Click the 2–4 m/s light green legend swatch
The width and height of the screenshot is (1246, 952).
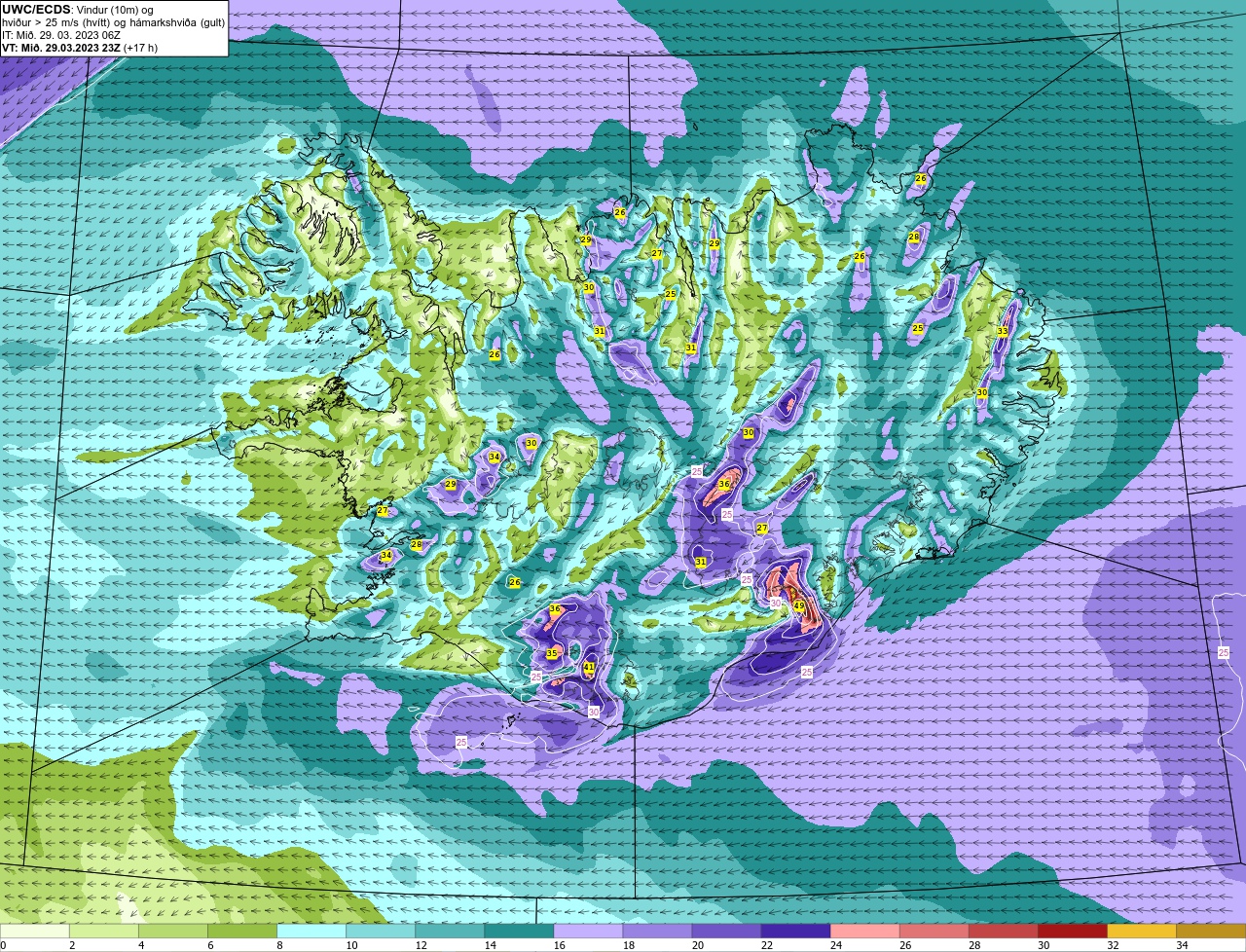coord(104,932)
